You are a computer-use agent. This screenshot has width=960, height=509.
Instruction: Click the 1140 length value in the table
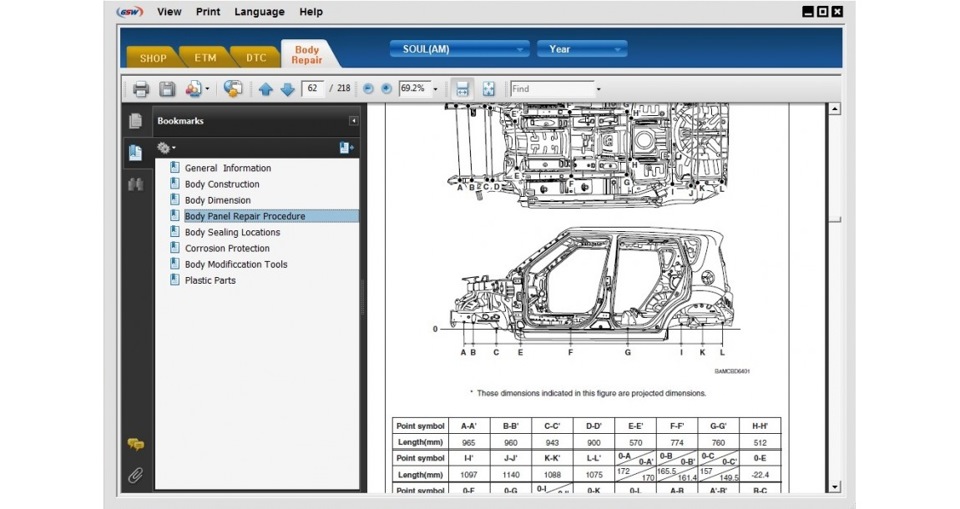tap(511, 474)
